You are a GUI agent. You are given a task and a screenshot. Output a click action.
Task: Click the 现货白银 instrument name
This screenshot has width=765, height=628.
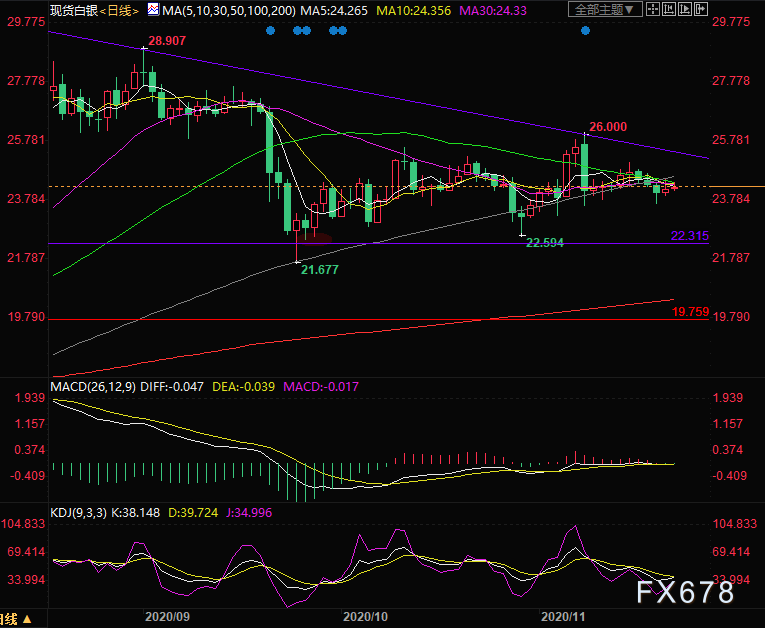74,10
